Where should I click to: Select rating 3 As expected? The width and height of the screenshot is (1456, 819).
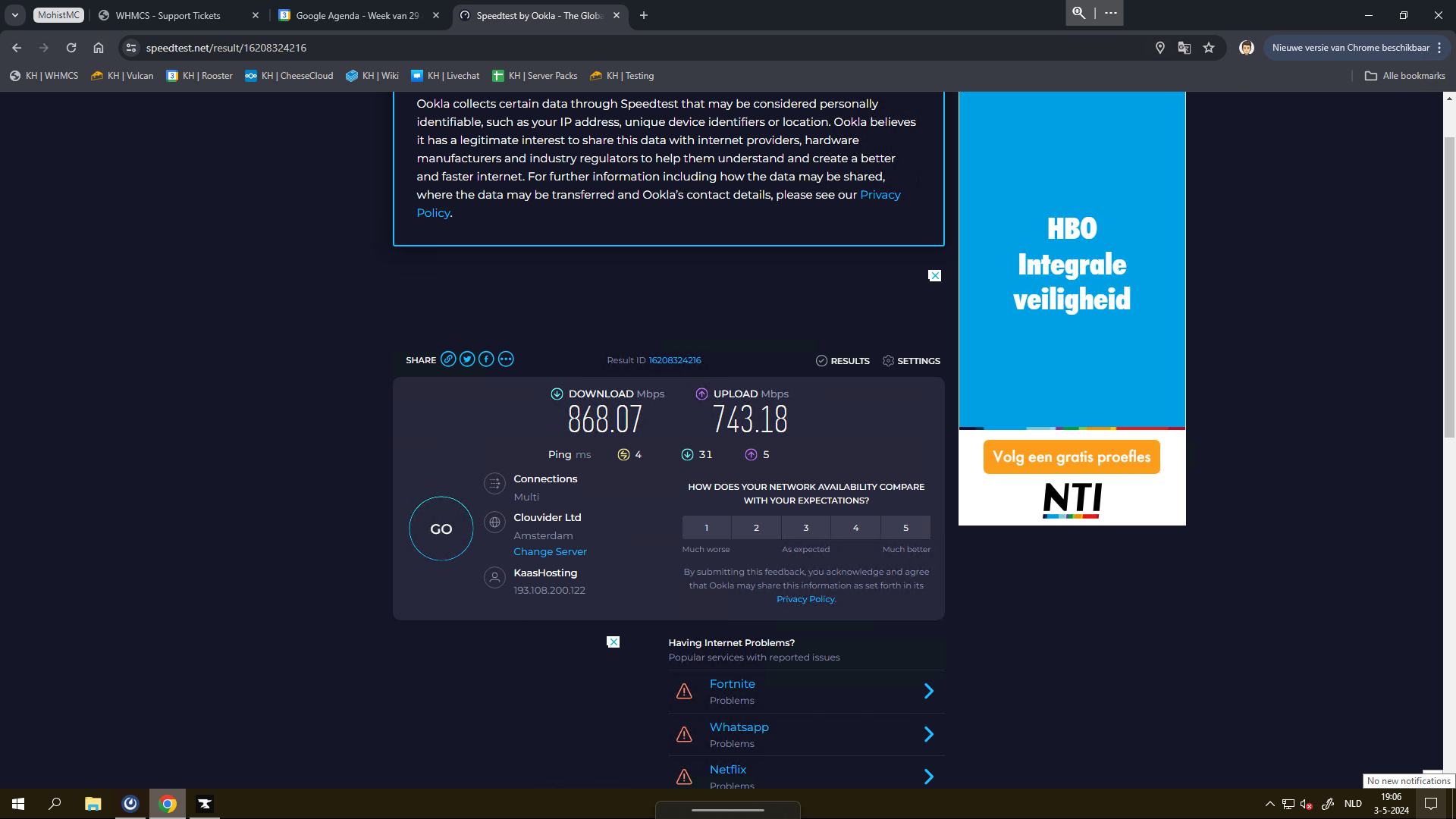coord(805,528)
